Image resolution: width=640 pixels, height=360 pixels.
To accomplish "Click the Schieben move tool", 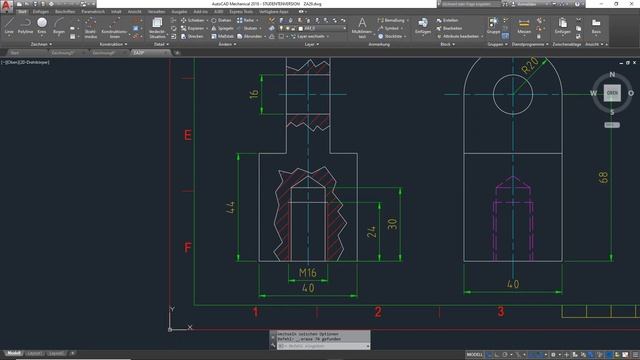I will pos(192,20).
